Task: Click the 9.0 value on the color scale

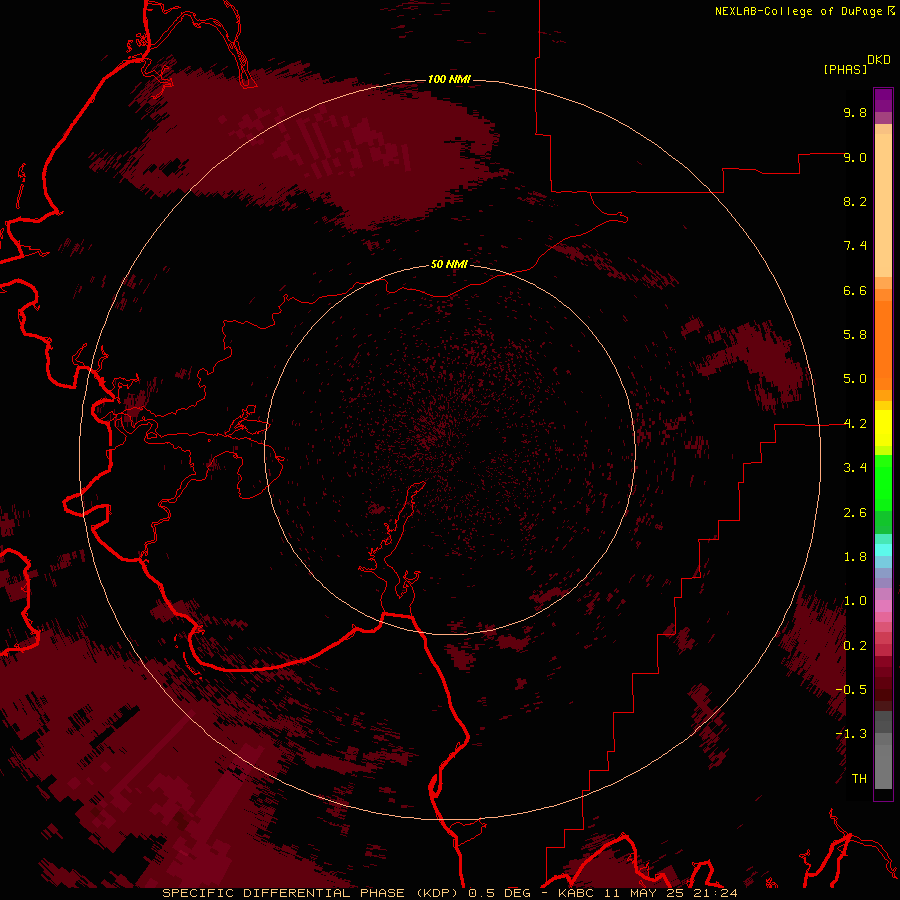Action: [855, 157]
